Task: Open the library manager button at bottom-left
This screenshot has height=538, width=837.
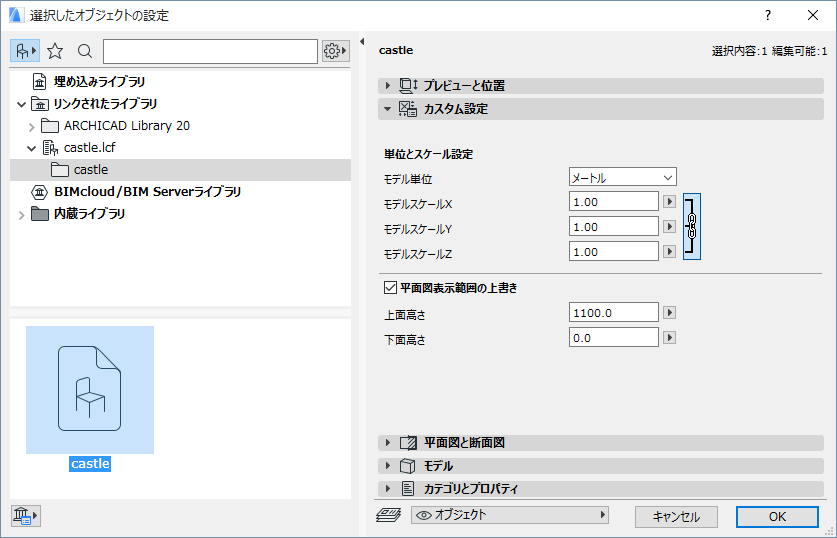Action: point(25,516)
